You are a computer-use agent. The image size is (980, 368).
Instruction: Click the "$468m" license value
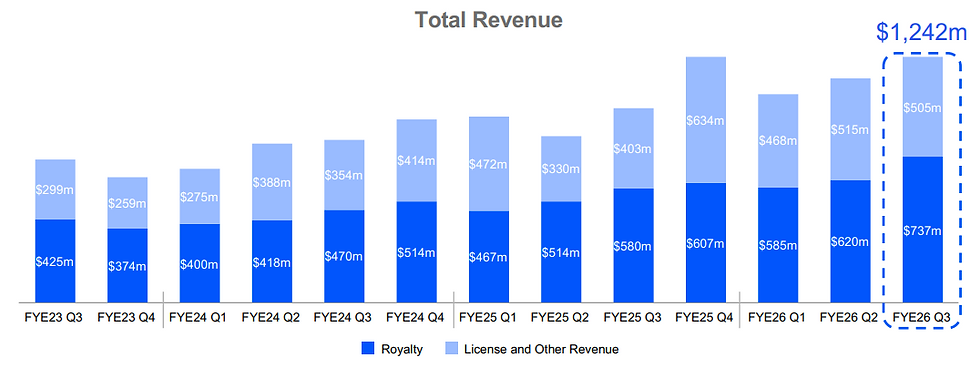click(778, 141)
